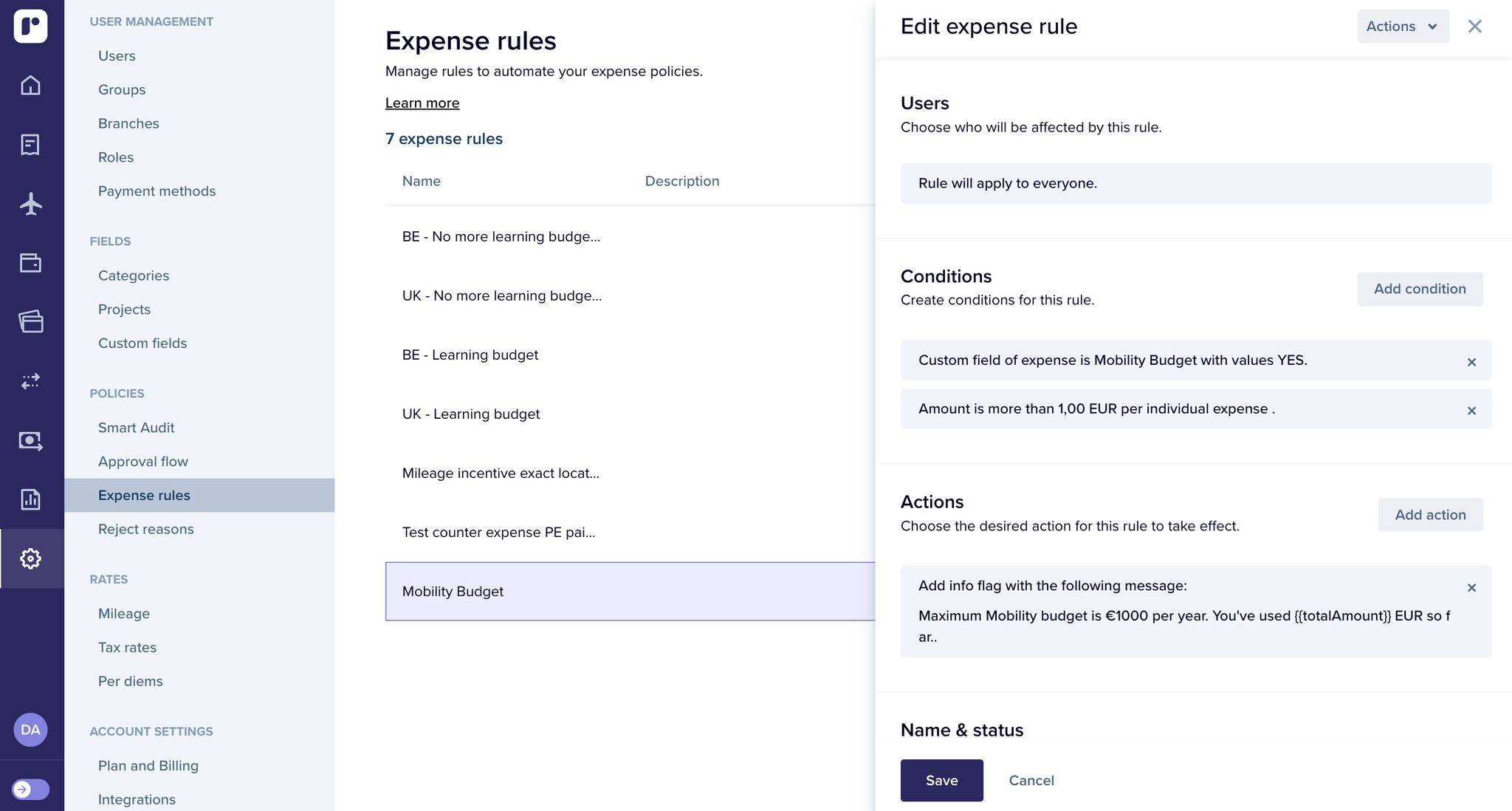Click the Add condition button
Image resolution: width=1512 pixels, height=811 pixels.
click(x=1419, y=289)
